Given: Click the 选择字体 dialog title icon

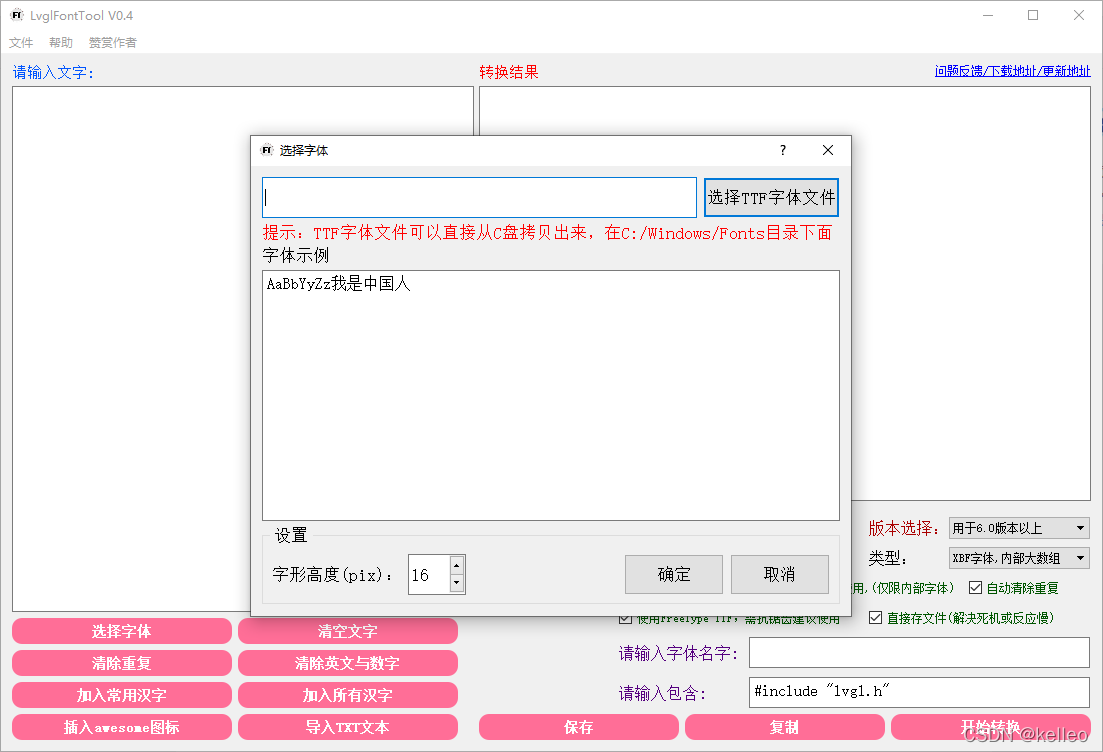Looking at the screenshot, I should pos(267,150).
